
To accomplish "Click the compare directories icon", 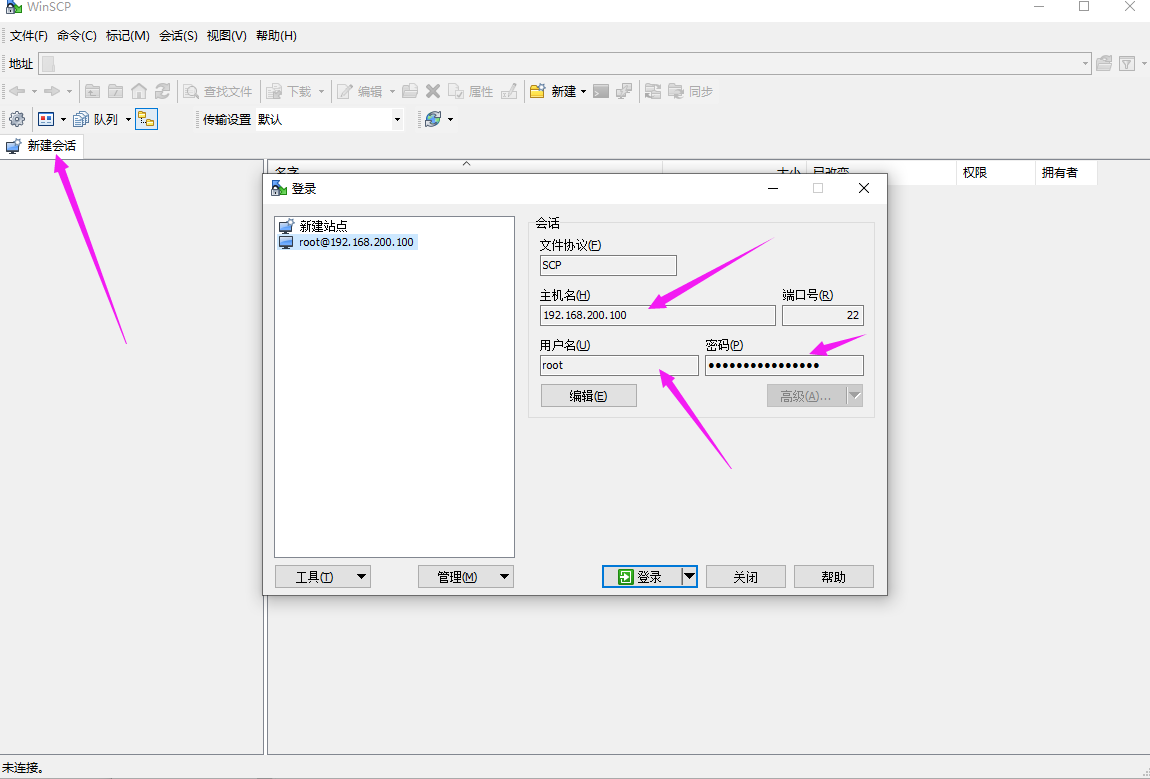I will click(x=653, y=91).
